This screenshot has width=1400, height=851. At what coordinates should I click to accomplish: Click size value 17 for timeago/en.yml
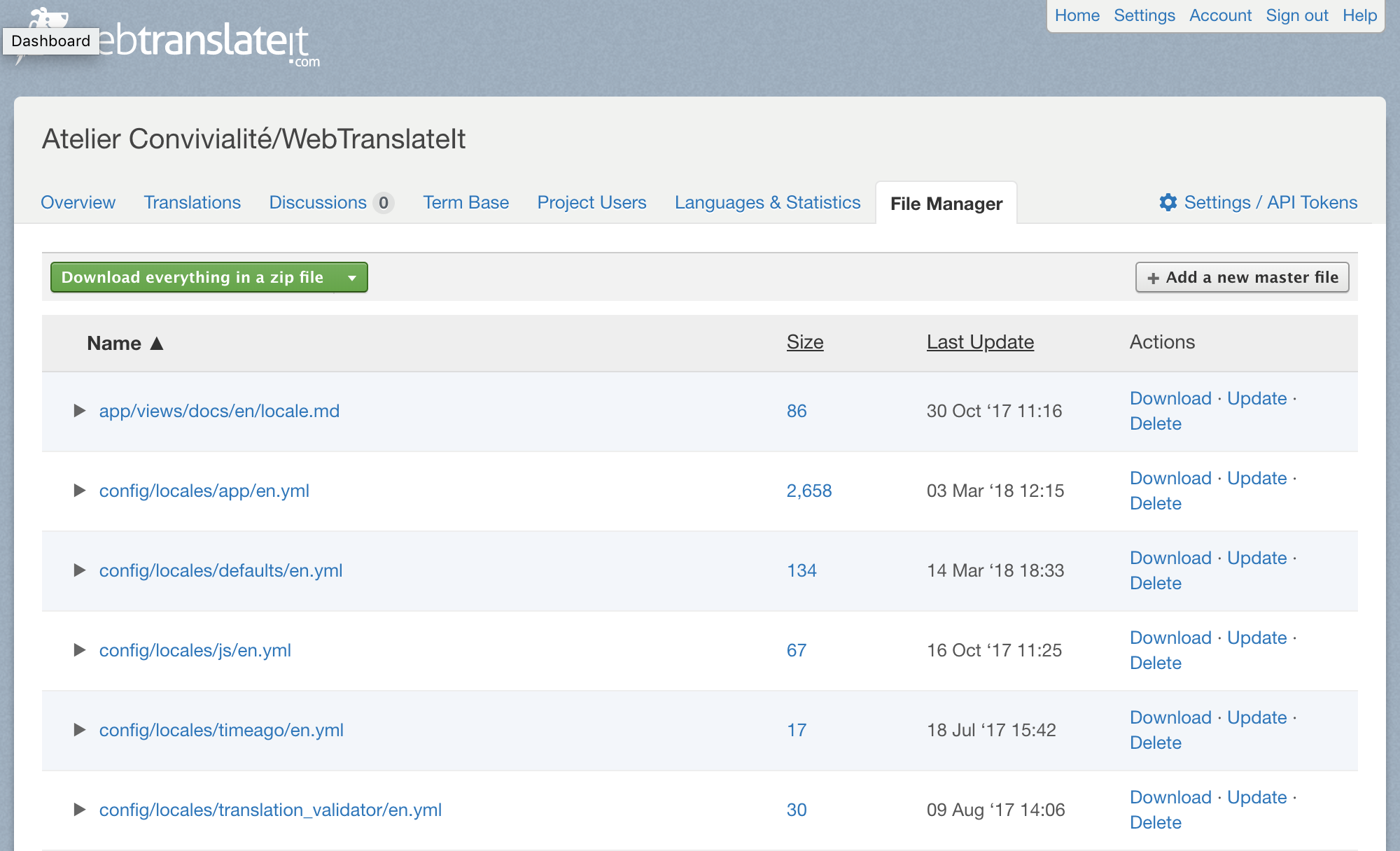pyautogui.click(x=797, y=730)
